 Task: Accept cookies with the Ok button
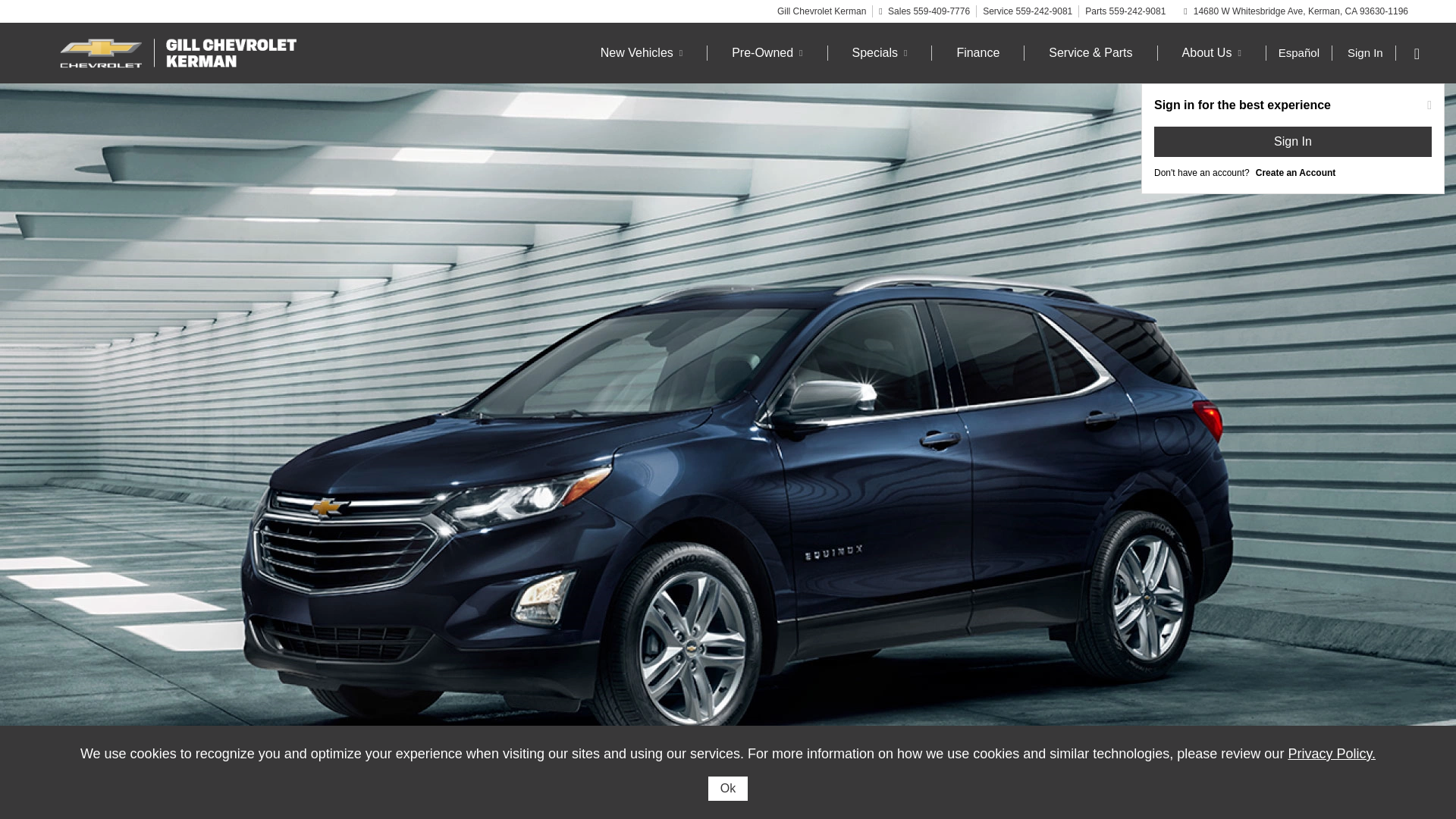[727, 789]
